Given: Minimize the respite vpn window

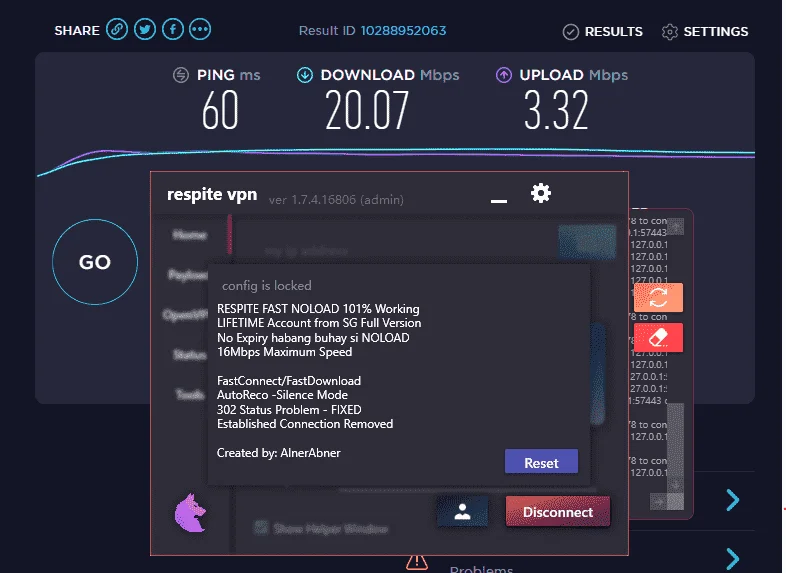Looking at the screenshot, I should click(499, 201).
